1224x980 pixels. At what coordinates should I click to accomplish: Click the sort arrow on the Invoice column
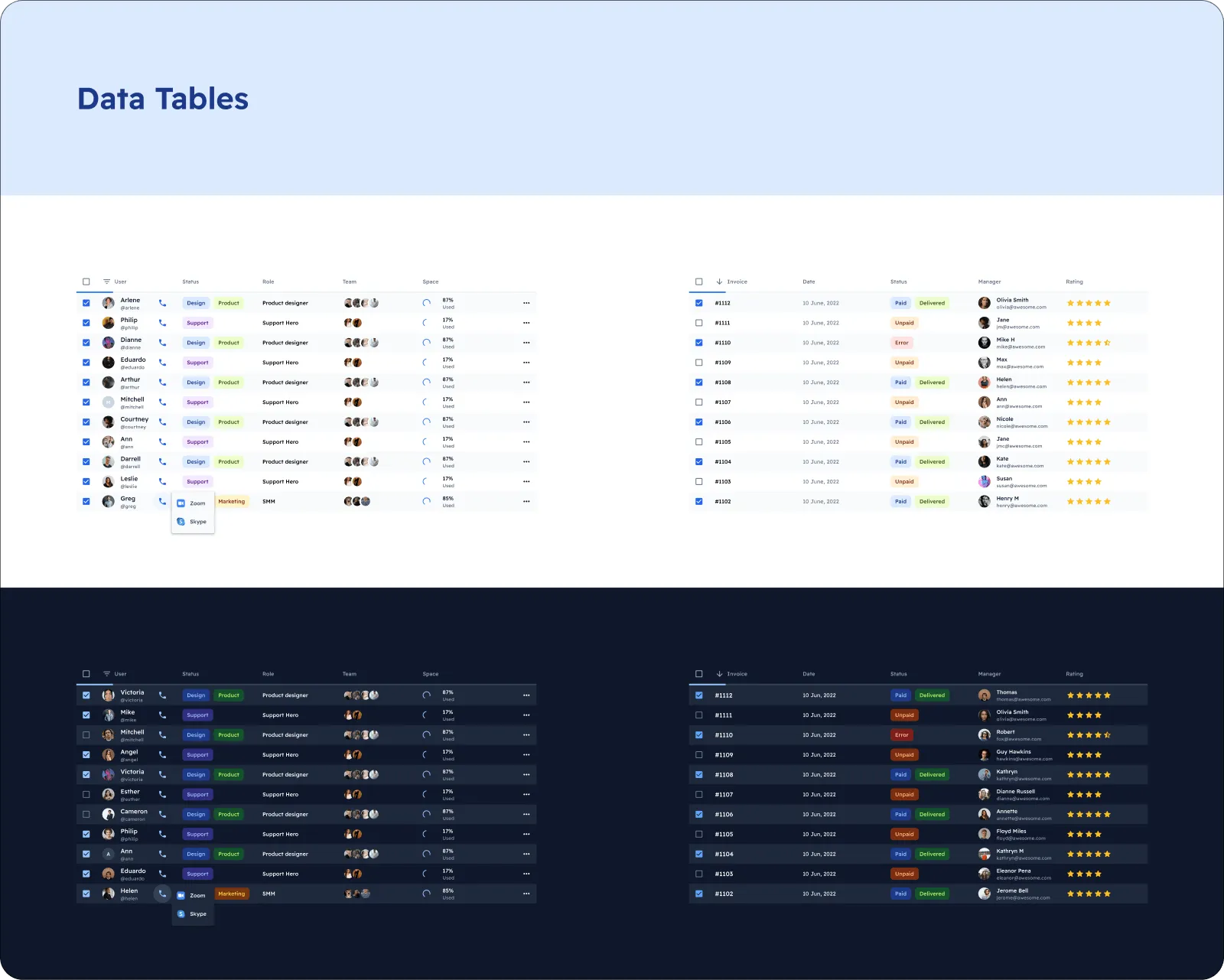[719, 282]
